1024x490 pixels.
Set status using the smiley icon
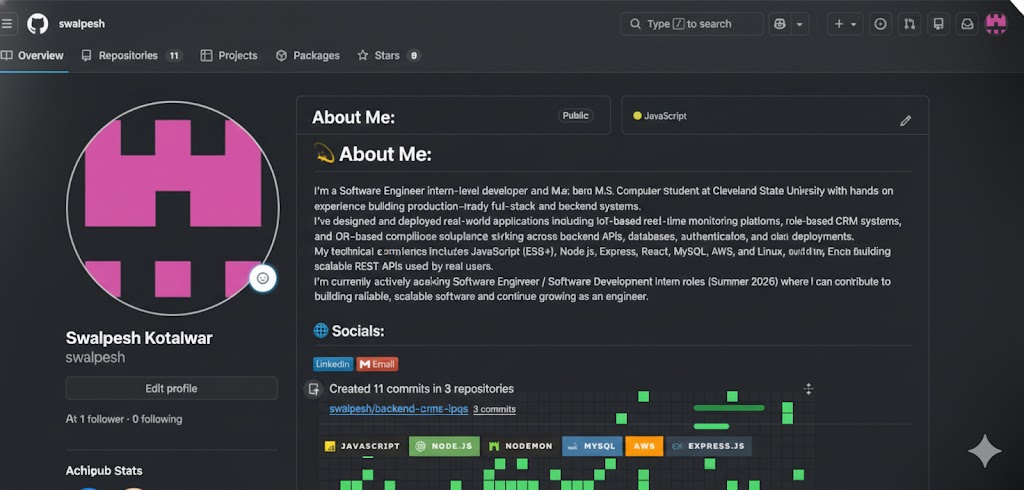point(263,278)
